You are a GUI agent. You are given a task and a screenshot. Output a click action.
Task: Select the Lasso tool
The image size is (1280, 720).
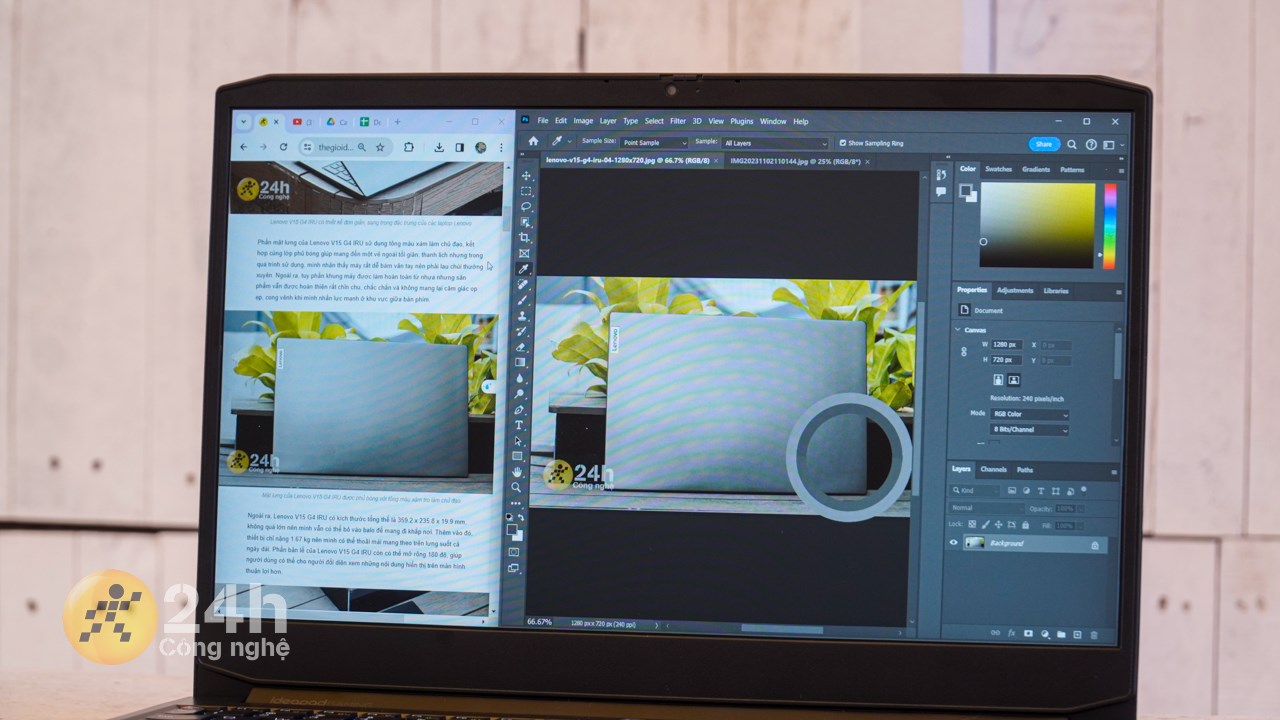click(x=526, y=207)
